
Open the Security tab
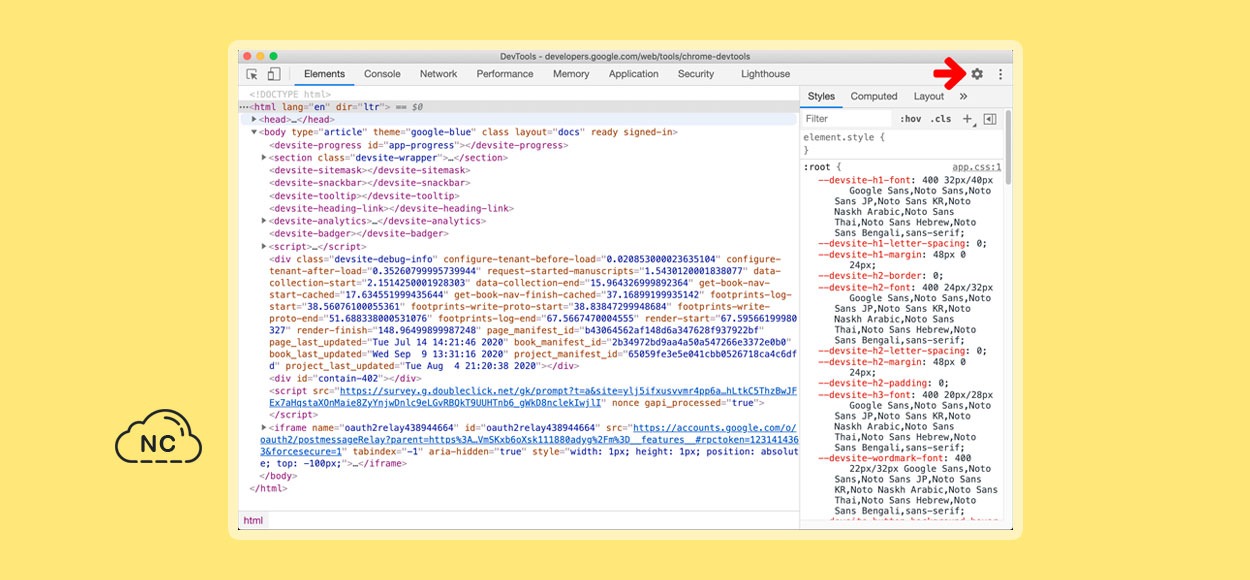696,74
